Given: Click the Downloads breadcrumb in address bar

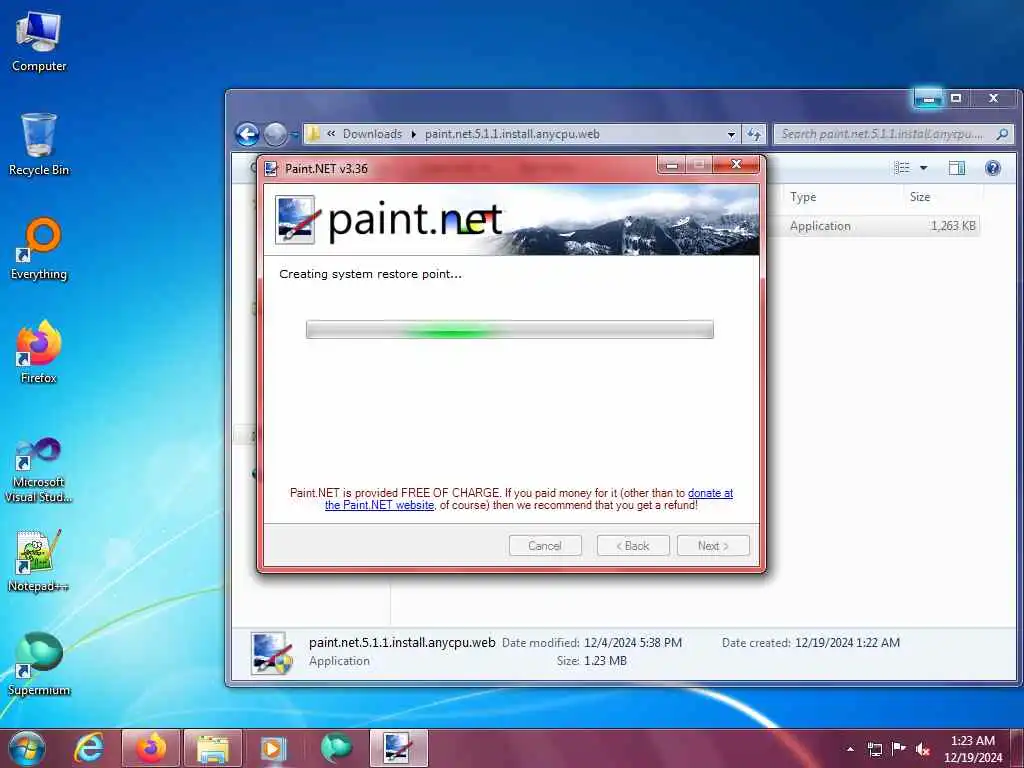Looking at the screenshot, I should coord(372,134).
